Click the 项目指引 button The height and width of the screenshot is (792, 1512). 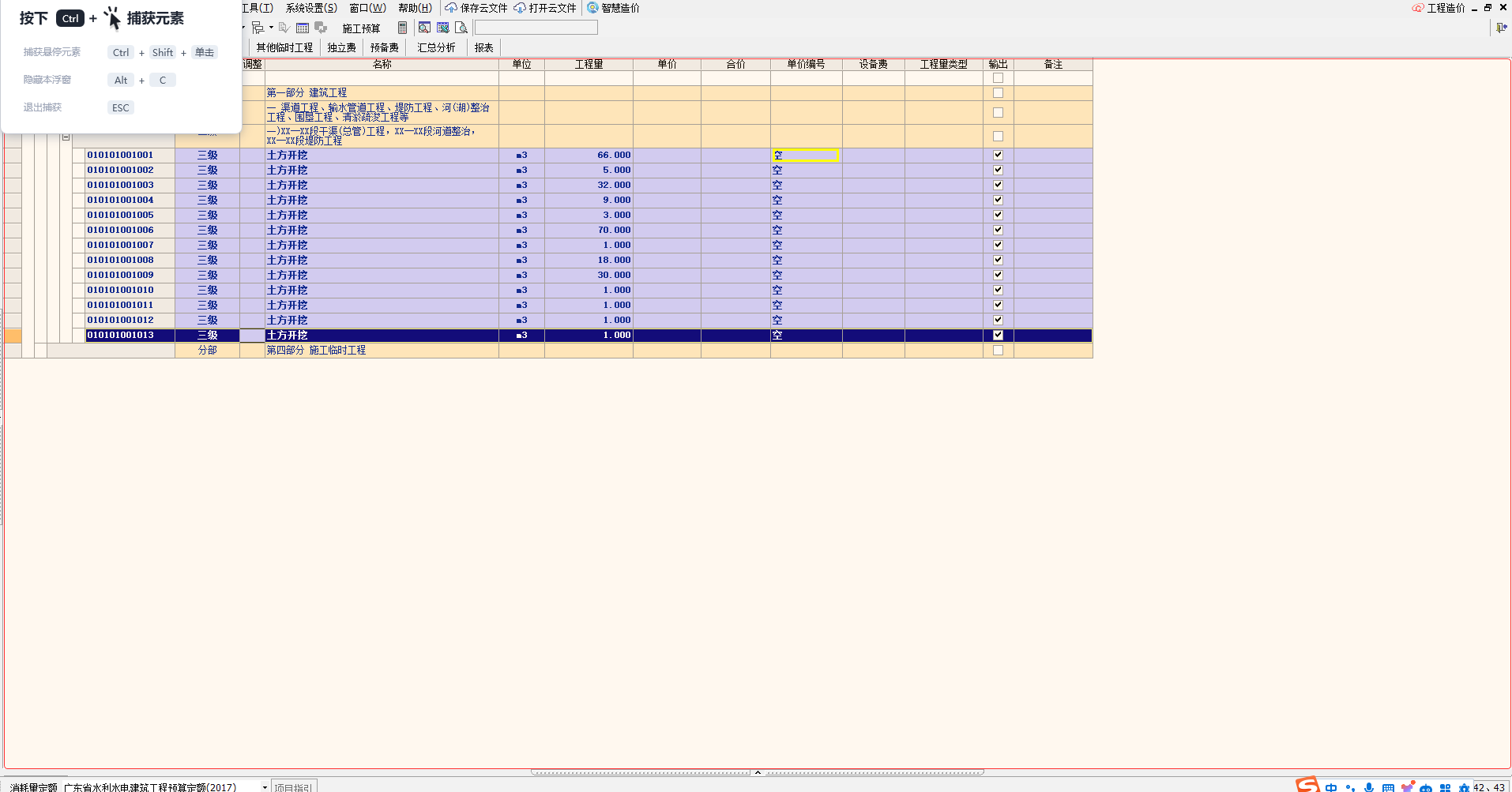click(x=294, y=787)
